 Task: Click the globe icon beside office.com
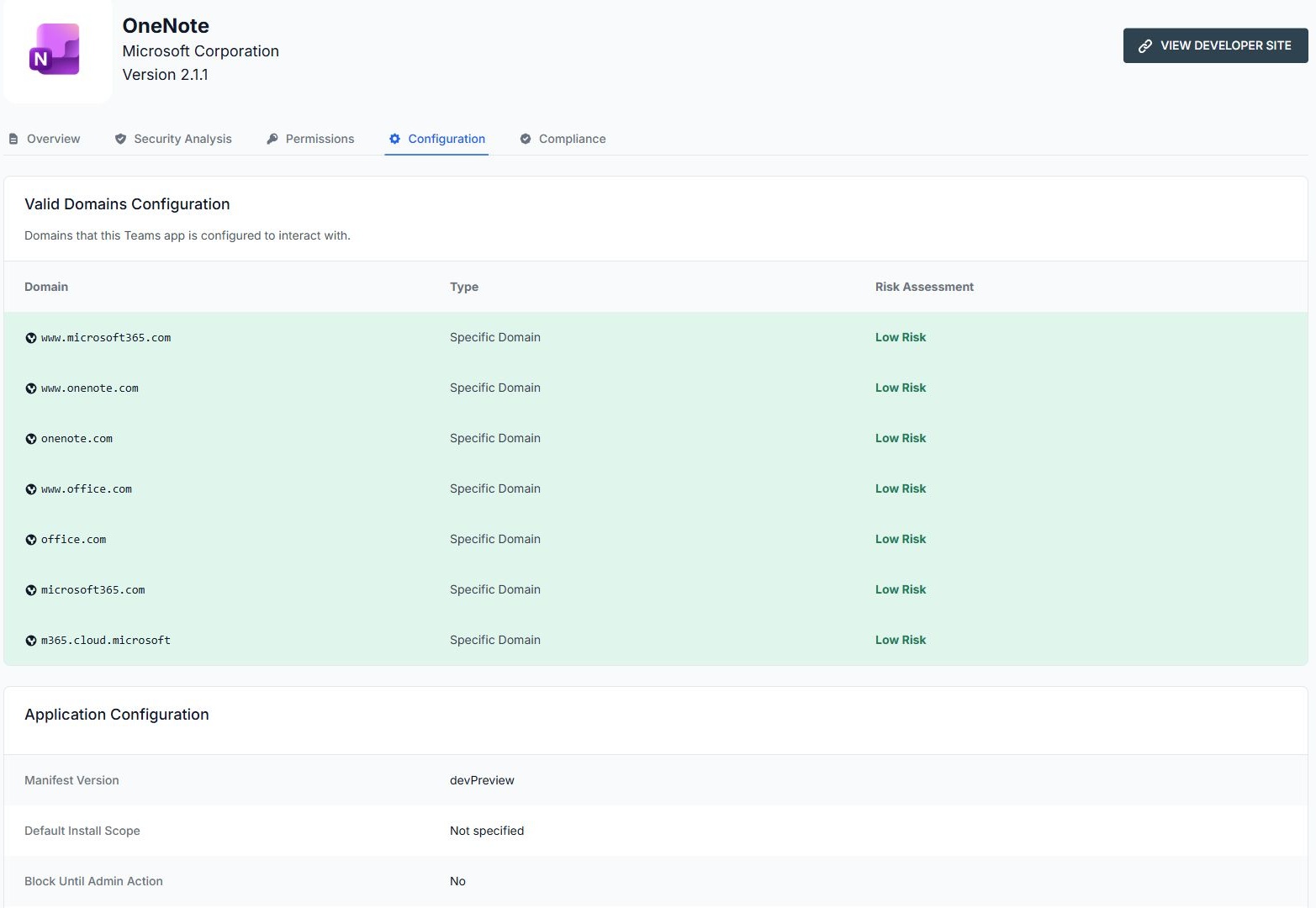click(31, 540)
